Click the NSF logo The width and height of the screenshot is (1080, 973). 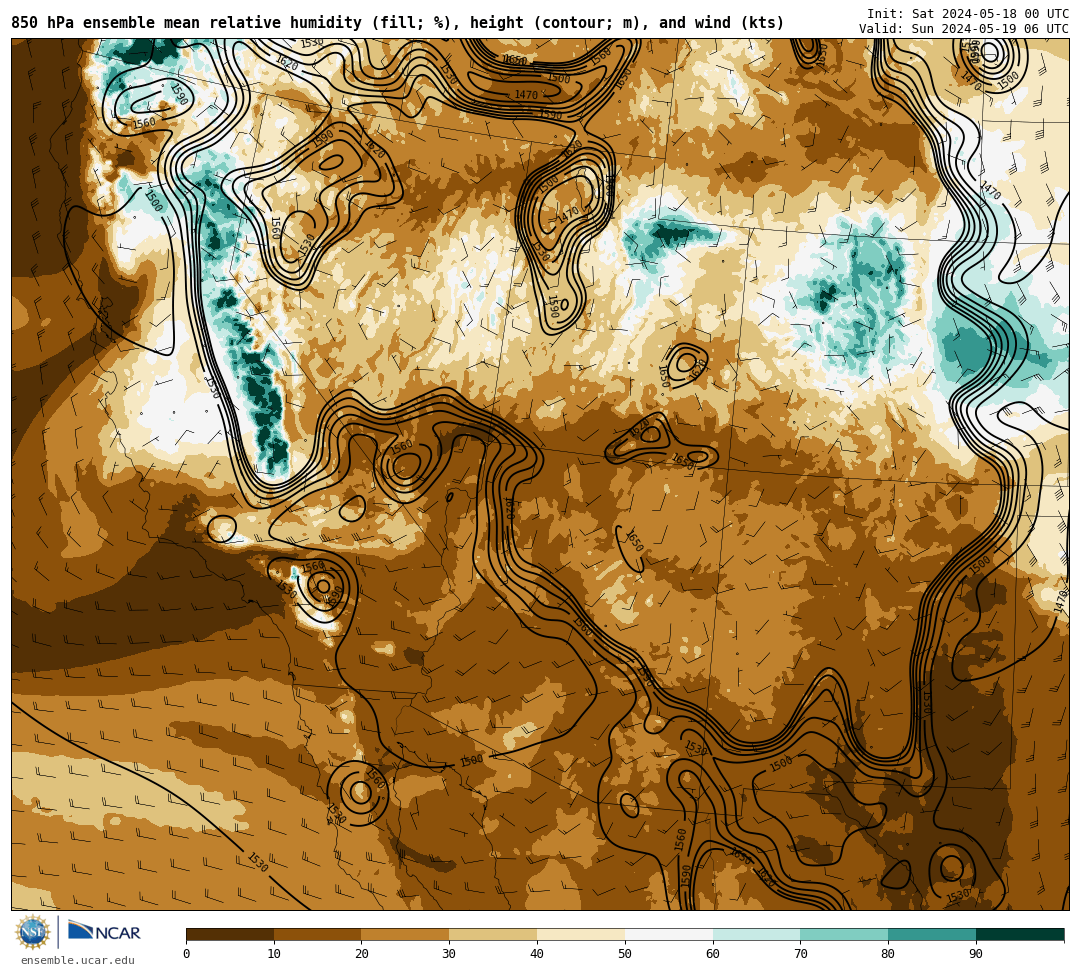[33, 932]
